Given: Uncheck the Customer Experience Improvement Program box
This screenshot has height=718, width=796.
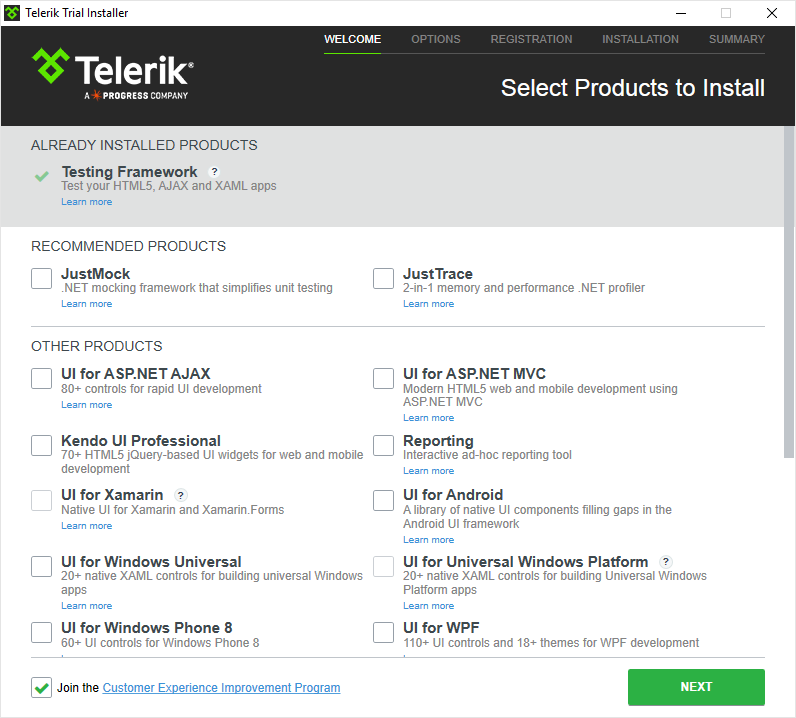Looking at the screenshot, I should [x=41, y=688].
